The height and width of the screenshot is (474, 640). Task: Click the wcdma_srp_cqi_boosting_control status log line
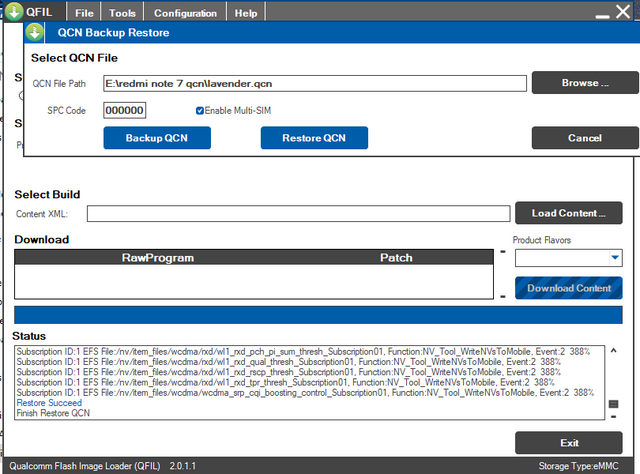pos(305,392)
